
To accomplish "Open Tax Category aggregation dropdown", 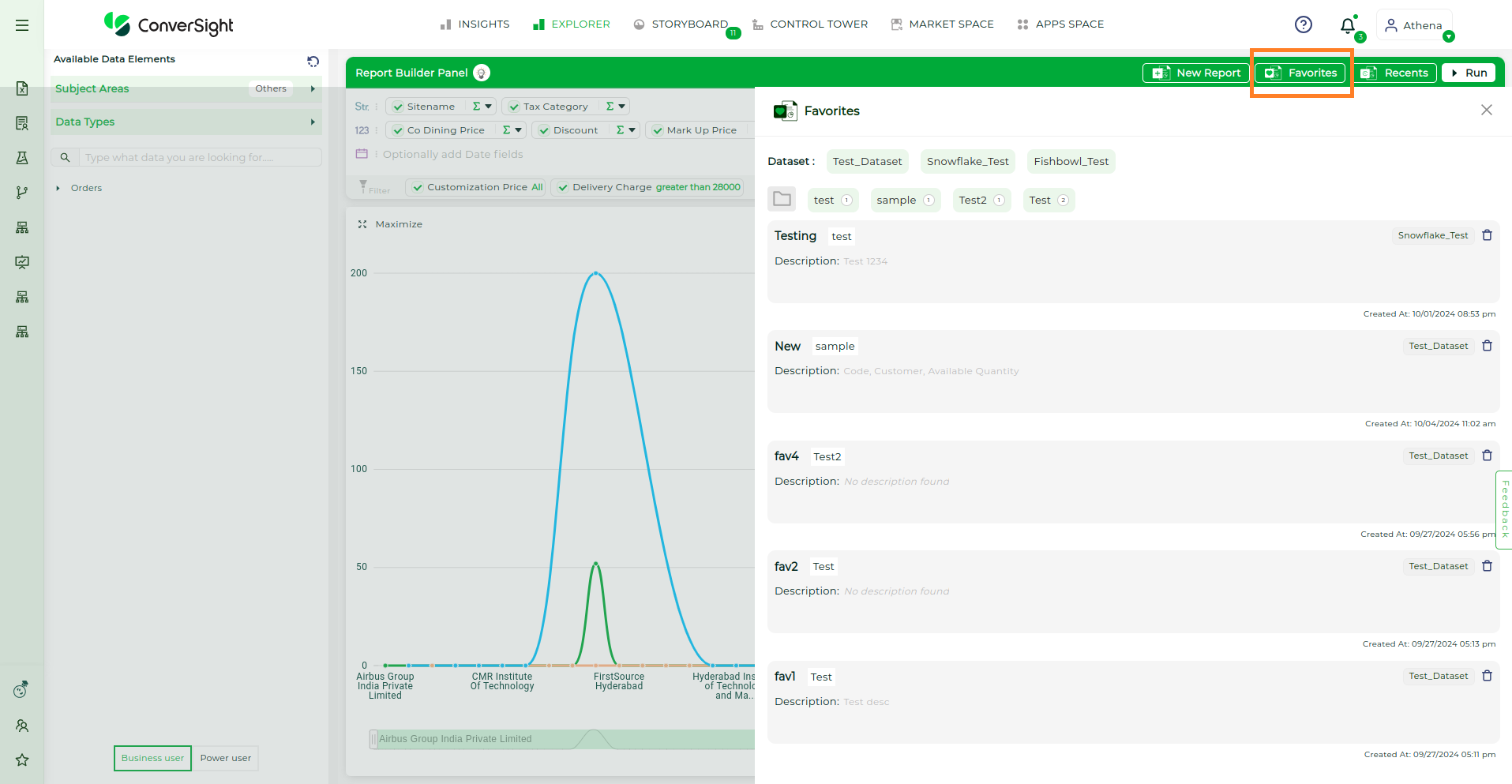I will pyautogui.click(x=616, y=107).
